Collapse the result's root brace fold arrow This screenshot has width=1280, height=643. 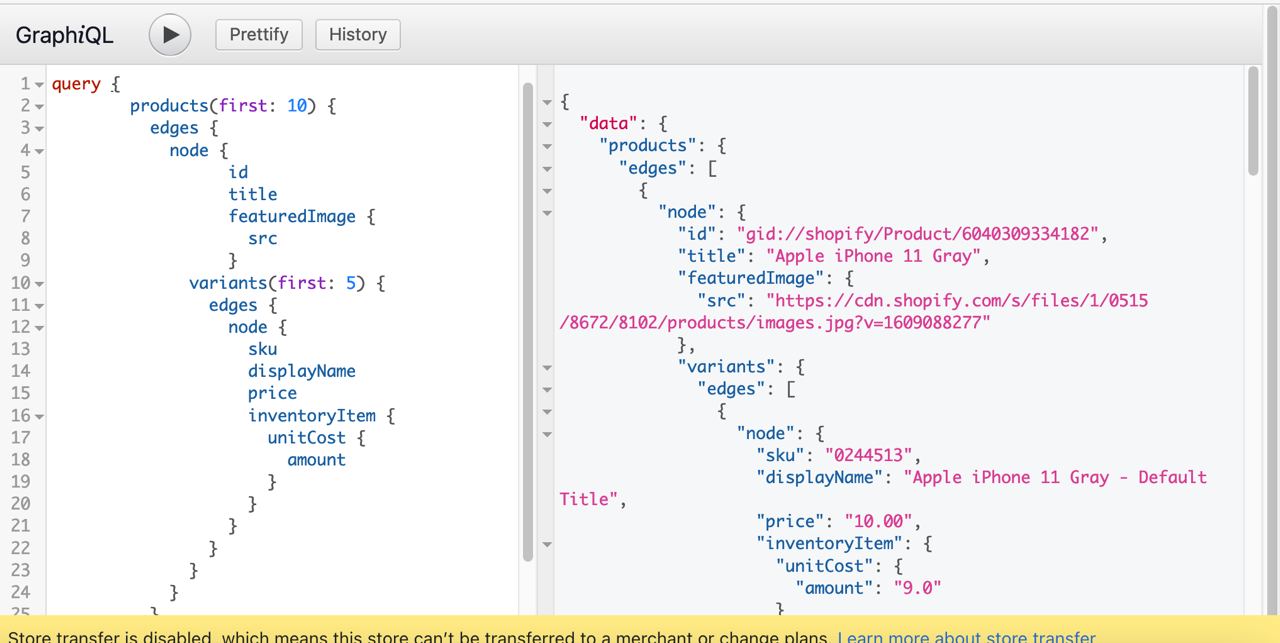tap(547, 102)
